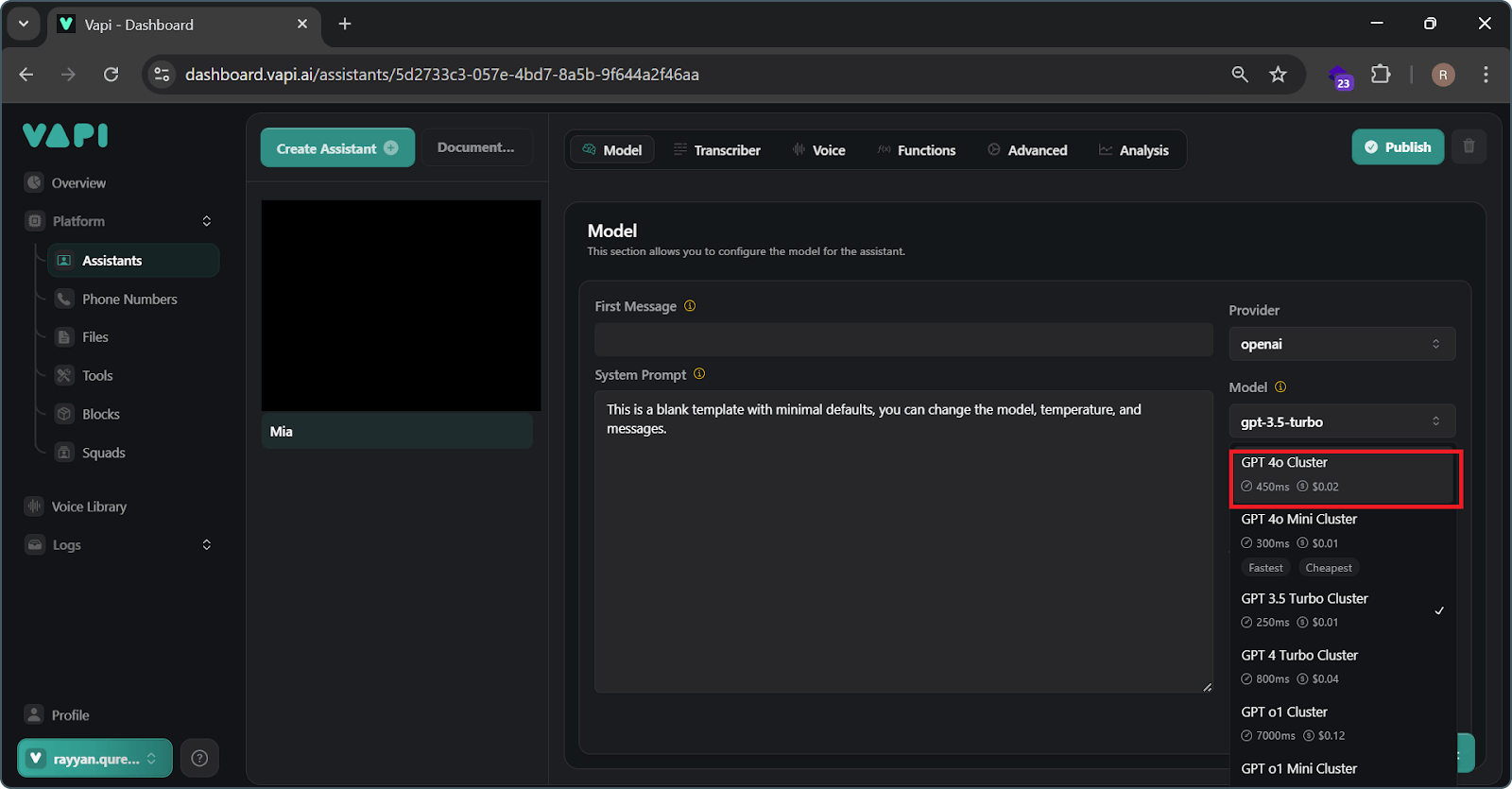This screenshot has height=789, width=1512.
Task: Click the dashboard.vapi.ai address bar
Action: click(x=441, y=75)
